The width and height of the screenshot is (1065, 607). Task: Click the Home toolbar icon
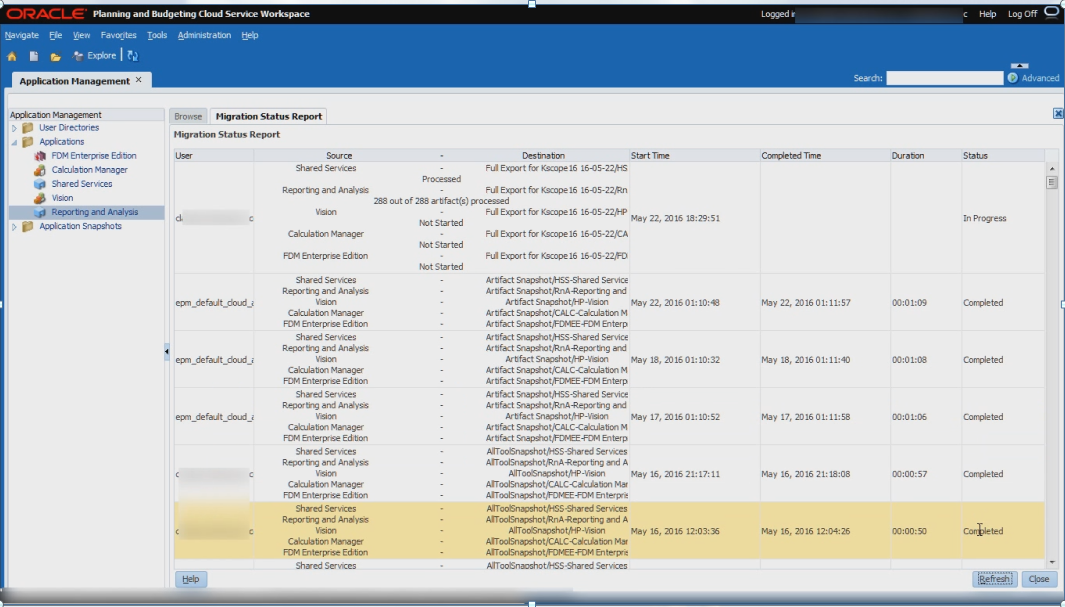12,56
